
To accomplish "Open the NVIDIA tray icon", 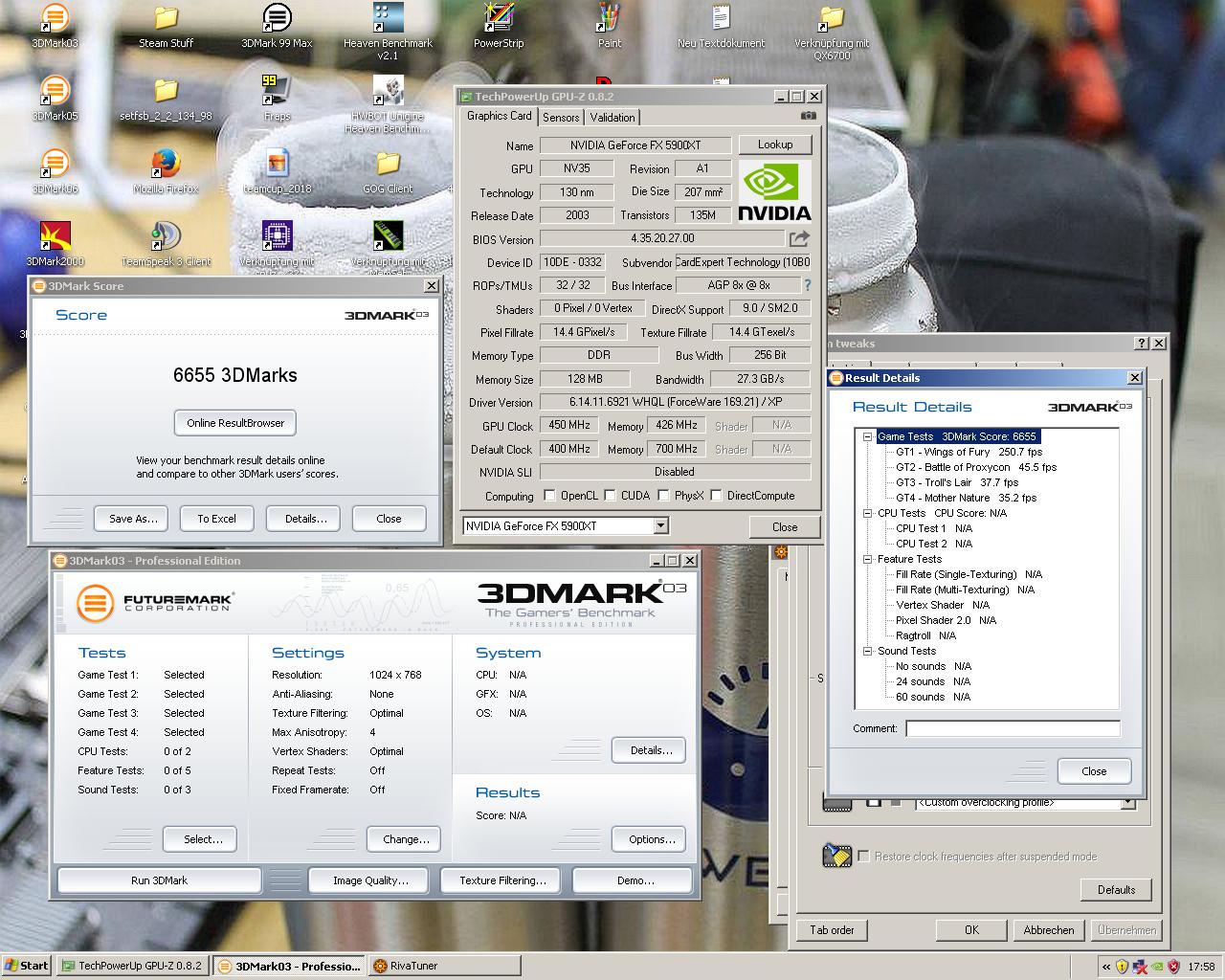I will 1156,967.
